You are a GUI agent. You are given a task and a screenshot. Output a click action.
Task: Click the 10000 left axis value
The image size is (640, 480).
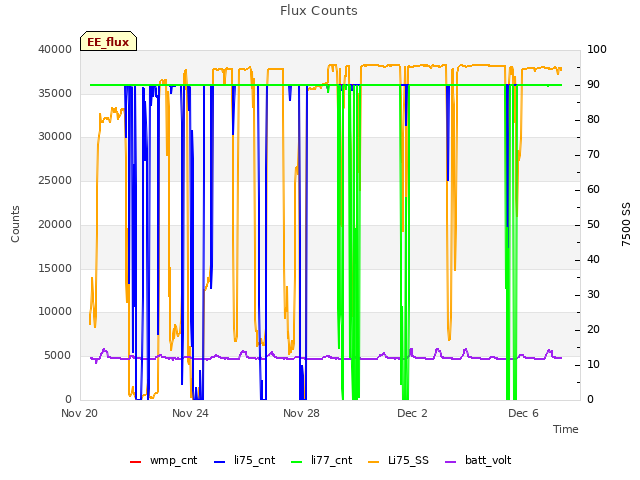click(x=55, y=312)
